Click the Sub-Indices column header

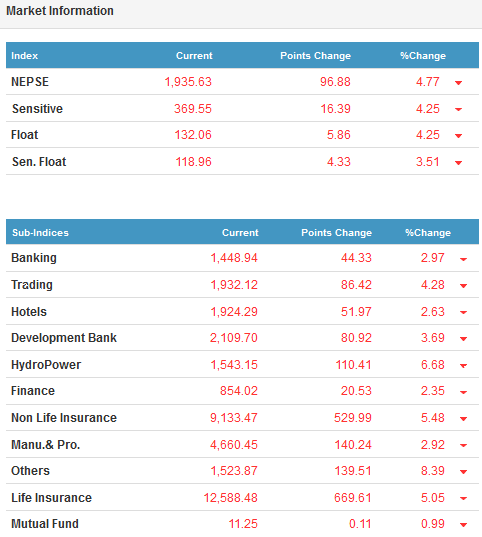tap(40, 233)
